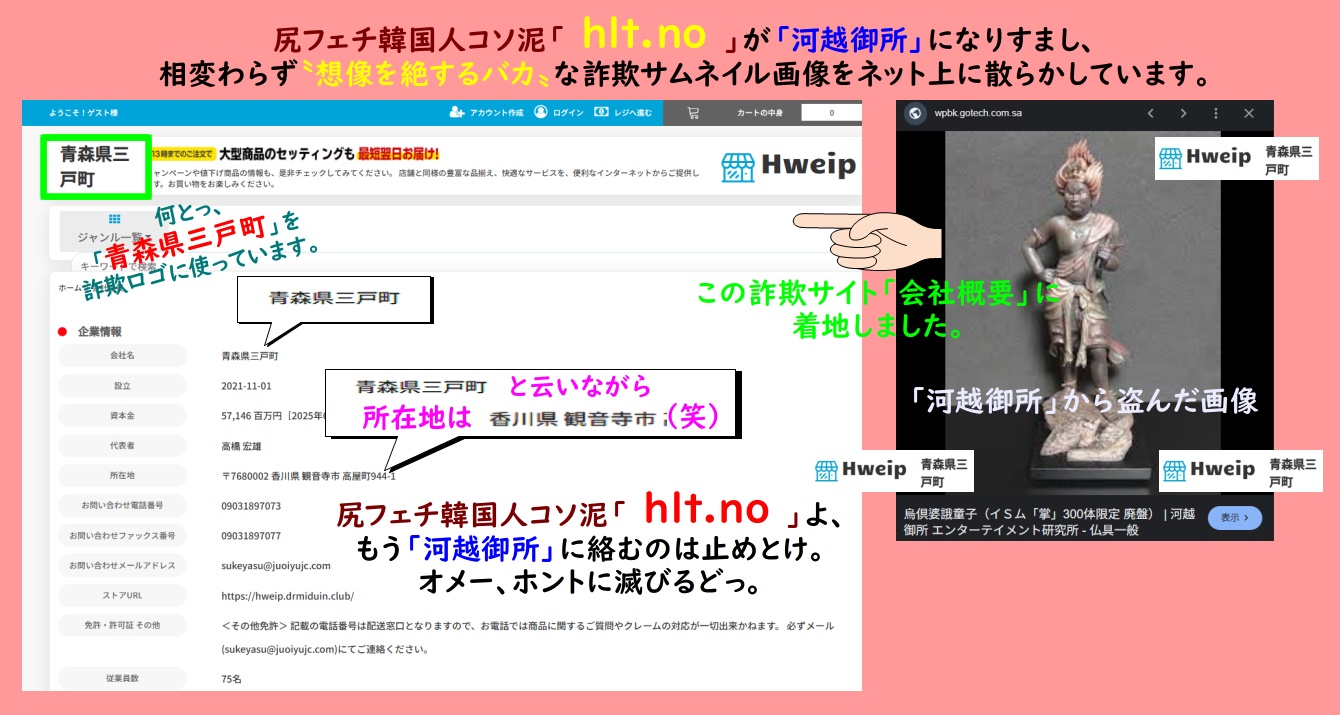1340x715 pixels.
Task: Click the カートの中身 label
Action: pos(759,113)
